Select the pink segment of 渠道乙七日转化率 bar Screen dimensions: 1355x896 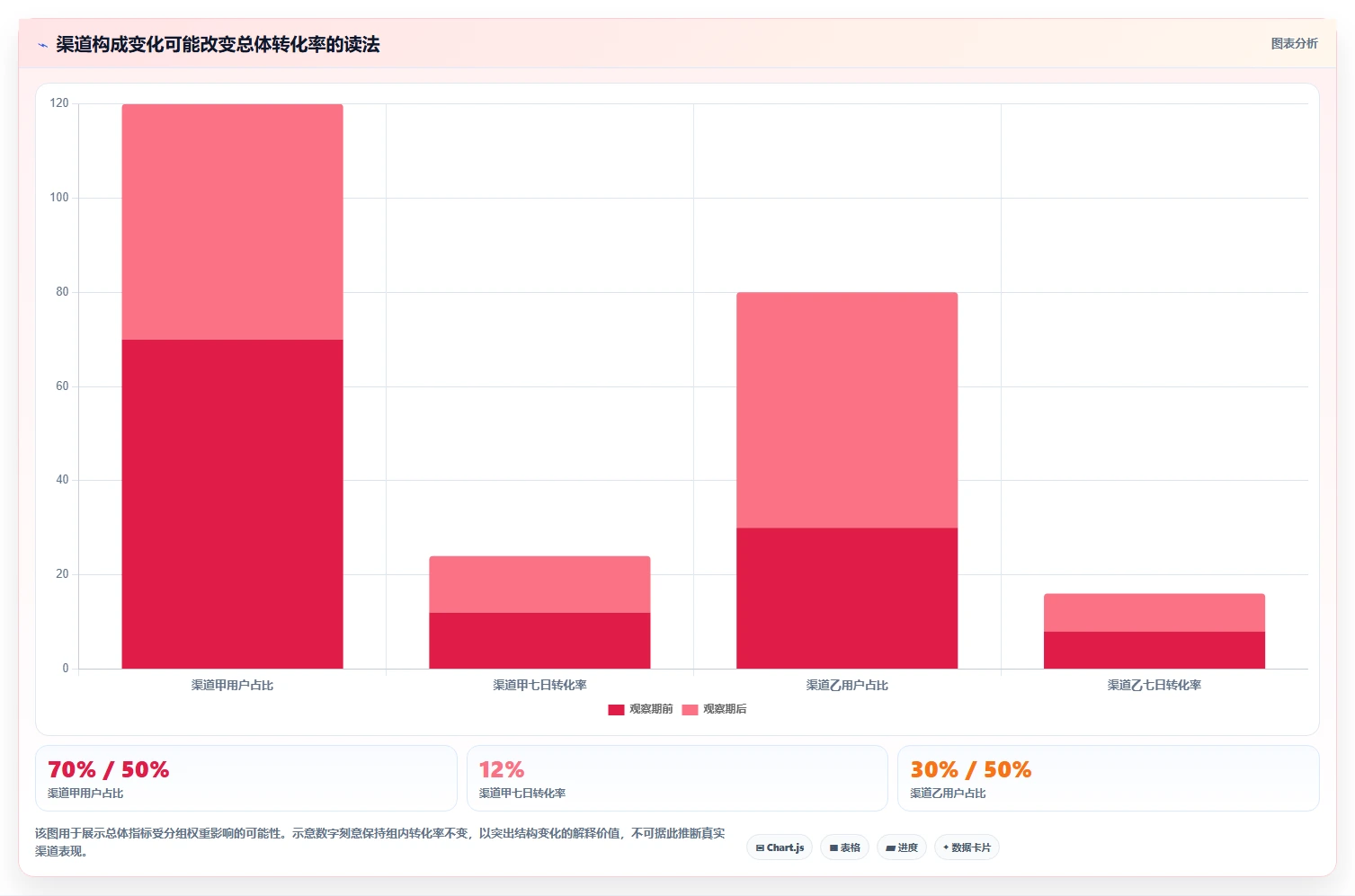coord(1154,613)
